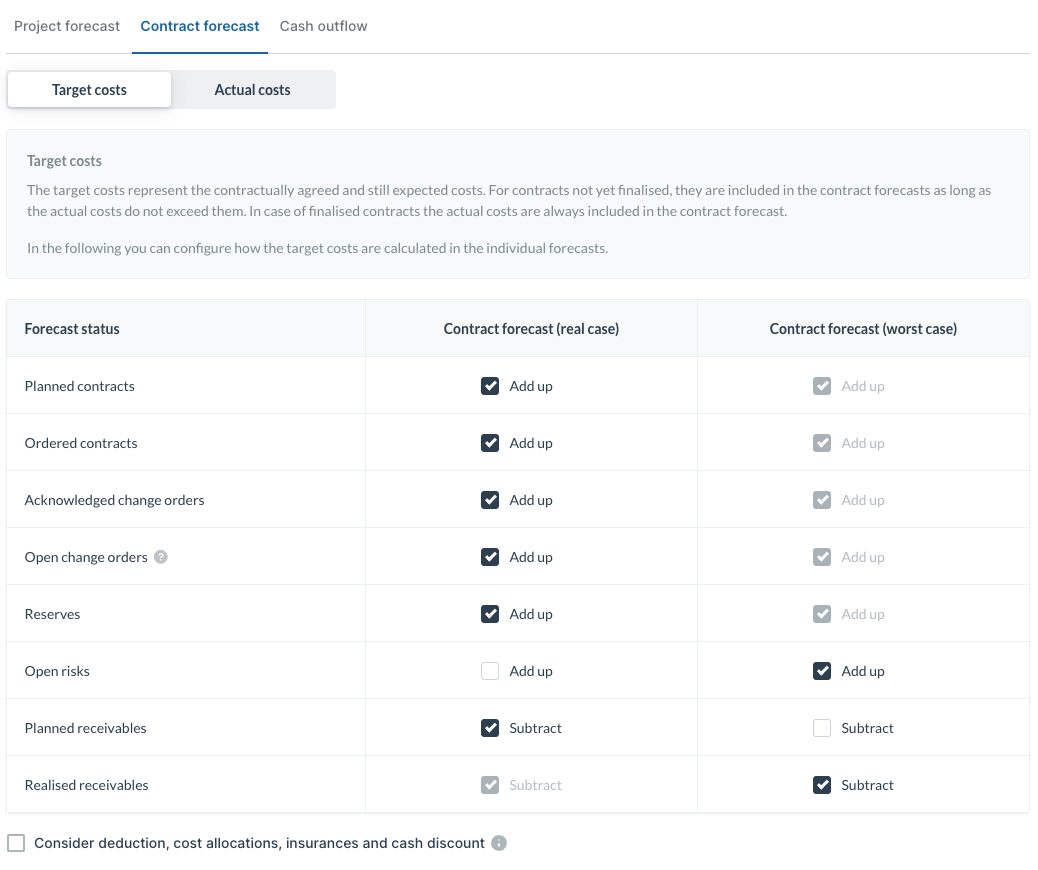Image resolution: width=1038 pixels, height=870 pixels.
Task: Click the Contract forecast (real case) header
Action: pyautogui.click(x=531, y=329)
